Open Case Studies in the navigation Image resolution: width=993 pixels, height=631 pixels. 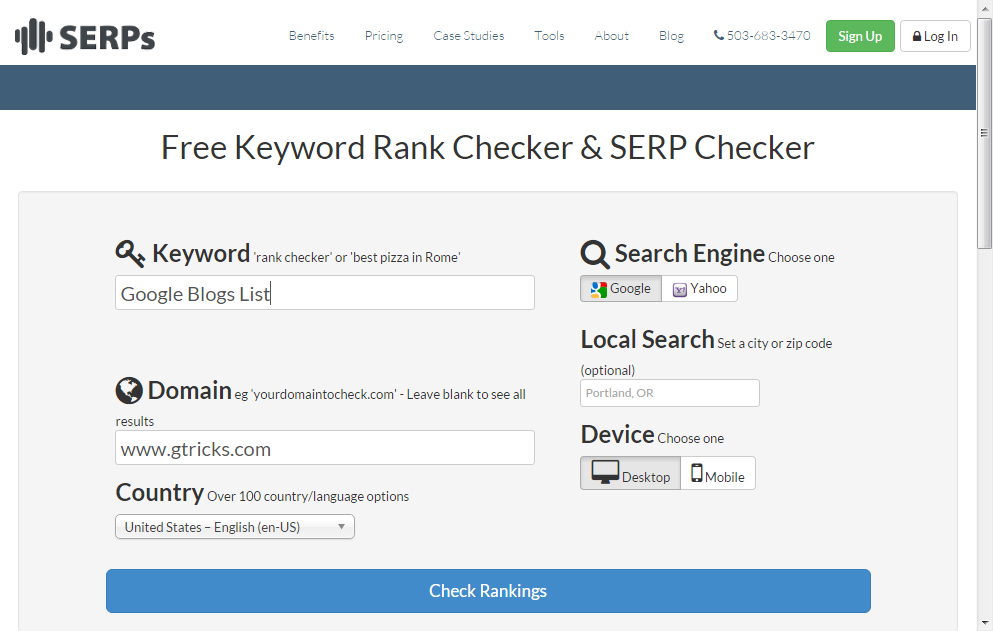coord(469,36)
